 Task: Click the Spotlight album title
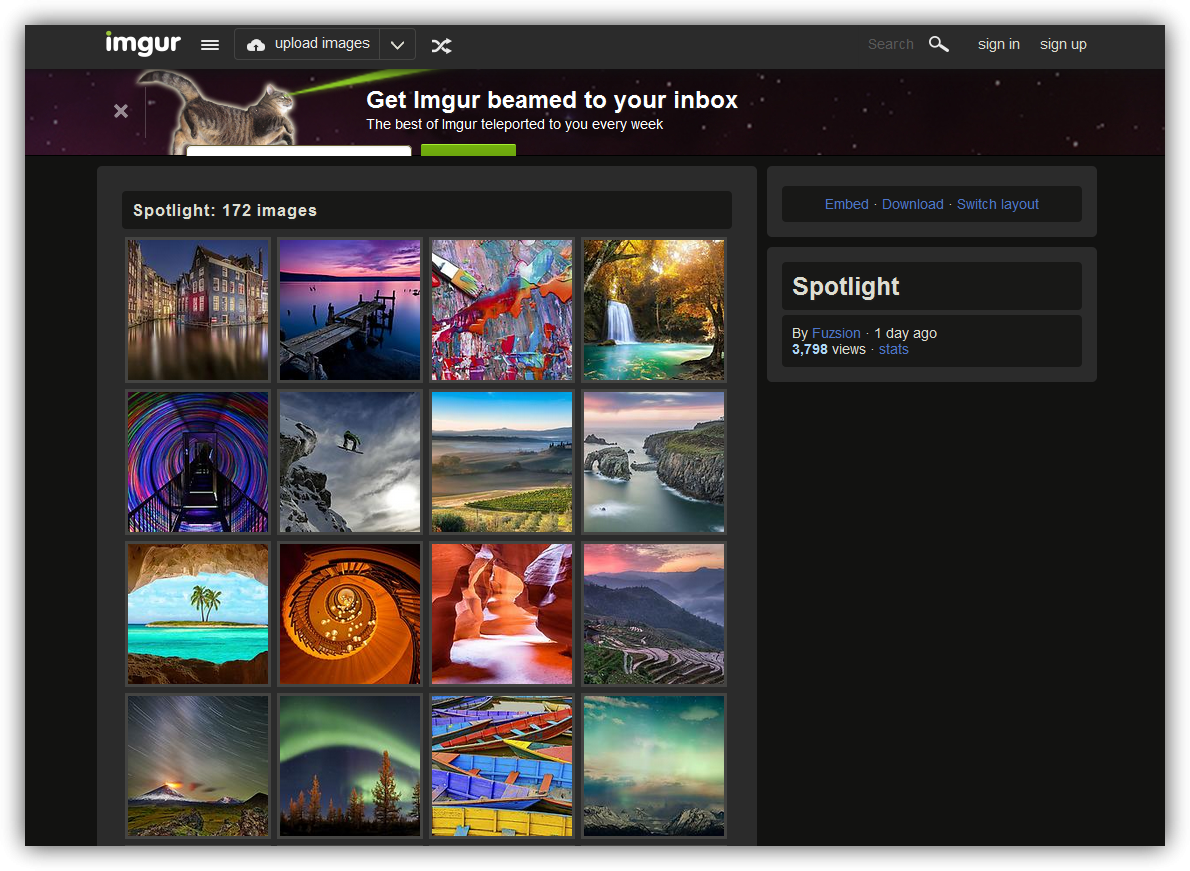click(845, 286)
